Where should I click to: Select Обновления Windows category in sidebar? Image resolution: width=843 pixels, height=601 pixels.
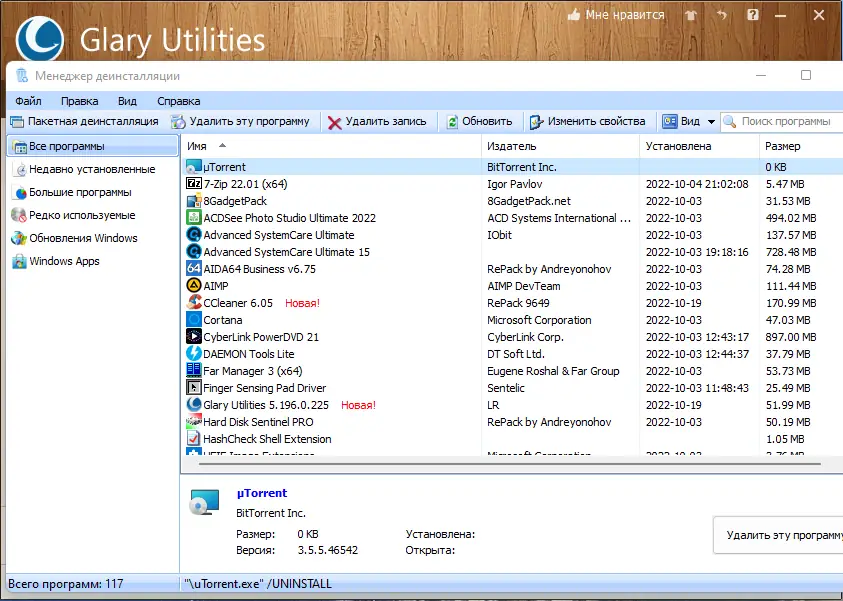point(83,238)
